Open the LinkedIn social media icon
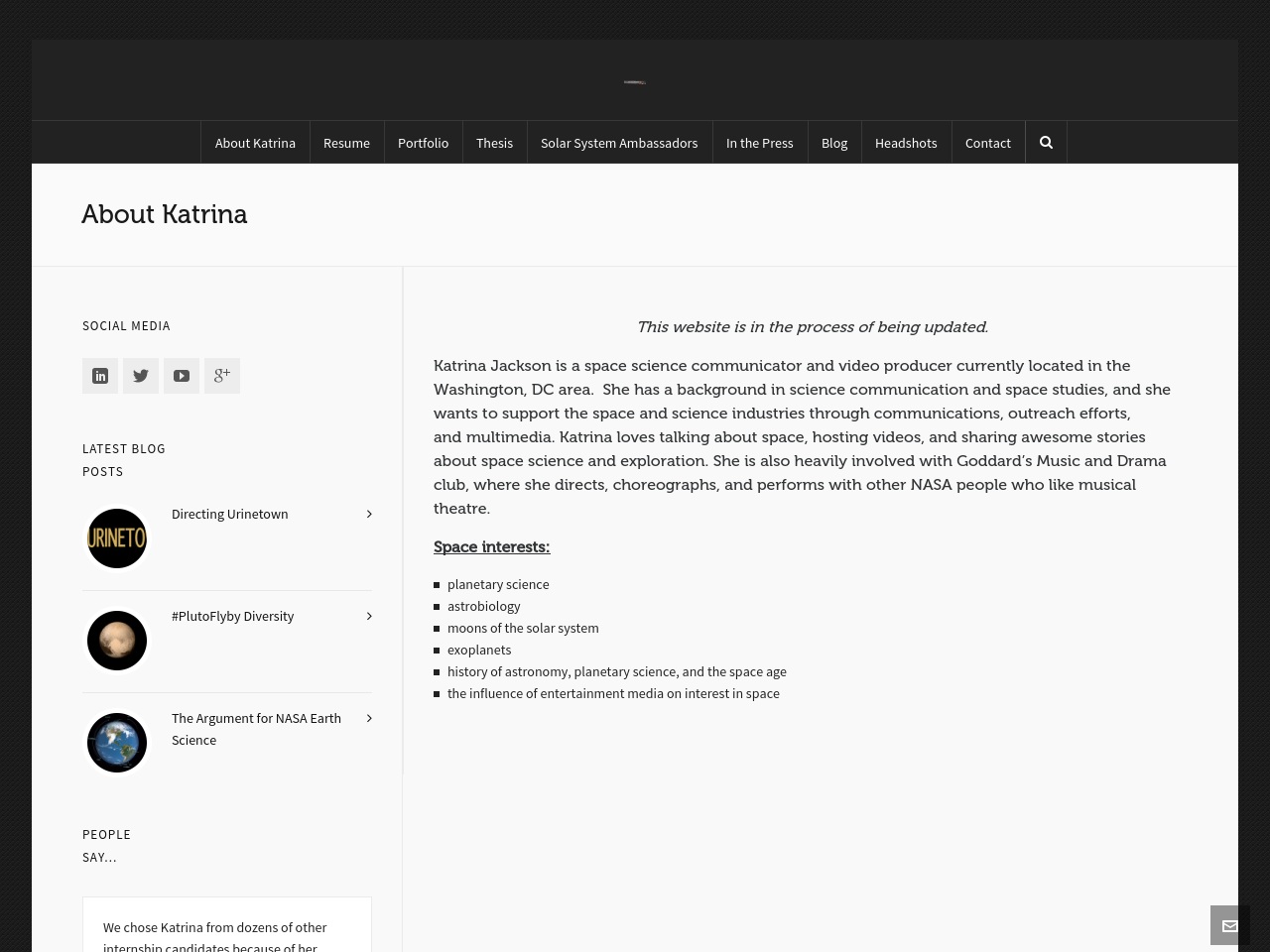Viewport: 1270px width, 952px height. [100, 376]
